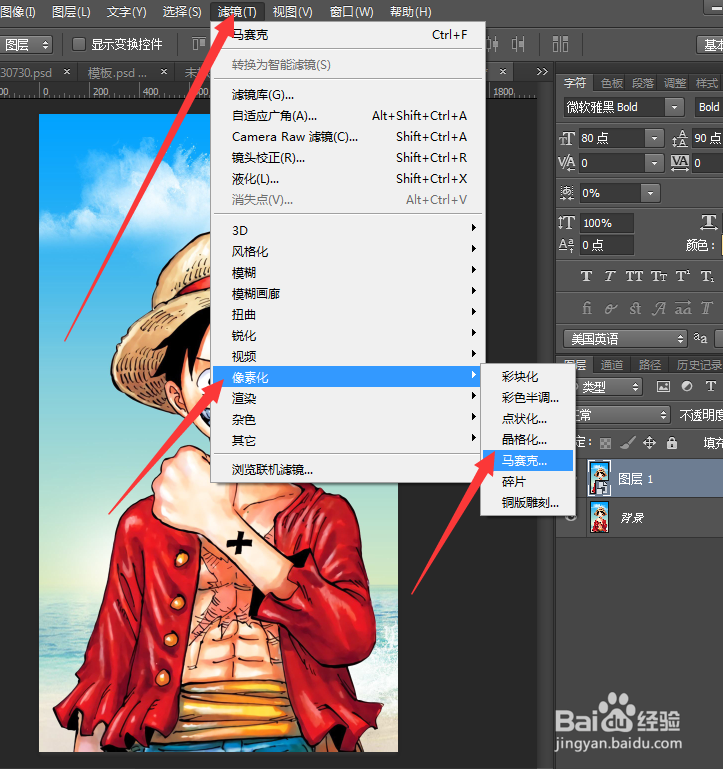Click 浏览联机滤镜... at the menu bottom
The image size is (723, 769).
point(348,469)
